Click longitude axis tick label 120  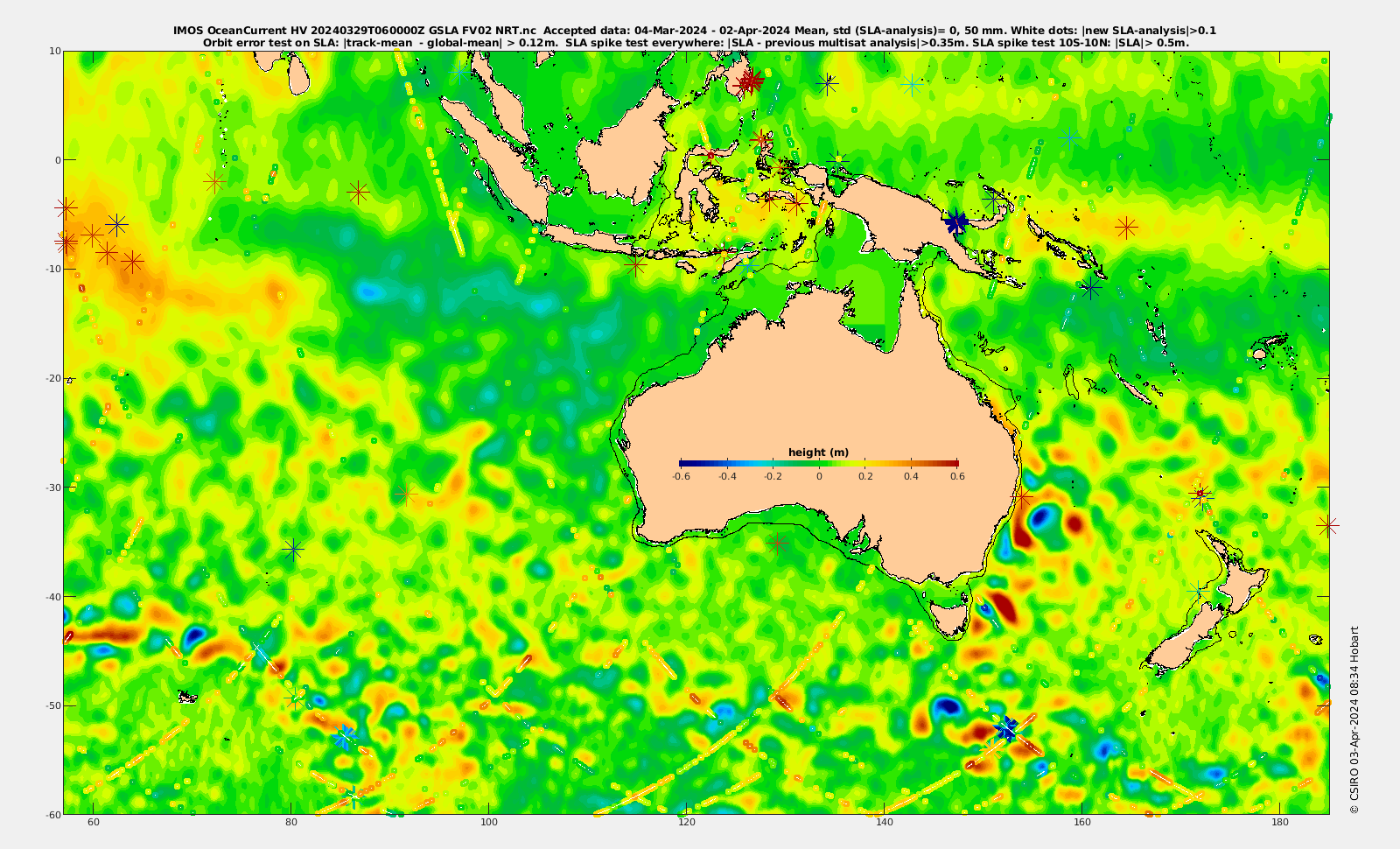pos(687,823)
